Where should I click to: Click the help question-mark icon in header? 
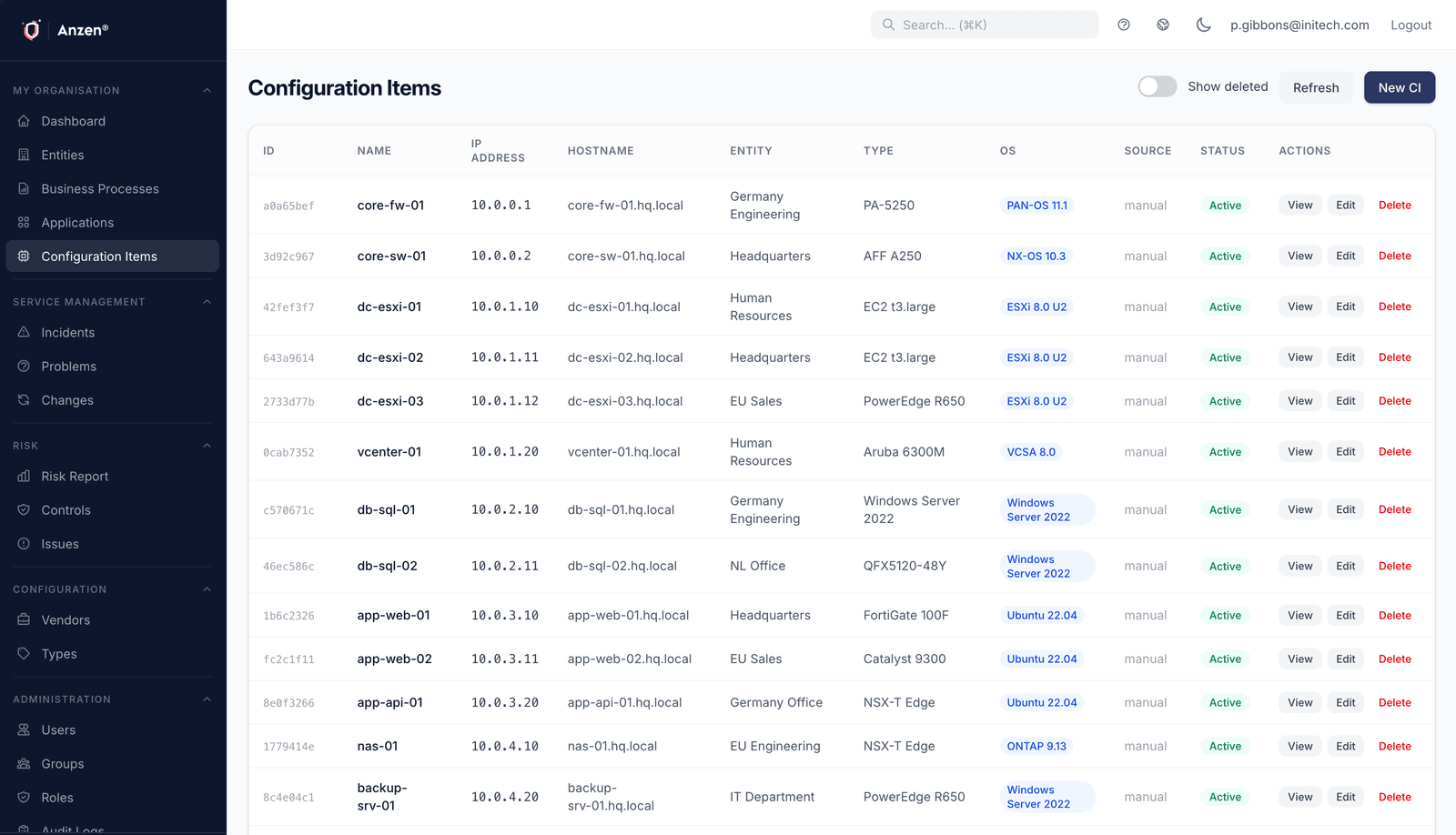(1123, 25)
